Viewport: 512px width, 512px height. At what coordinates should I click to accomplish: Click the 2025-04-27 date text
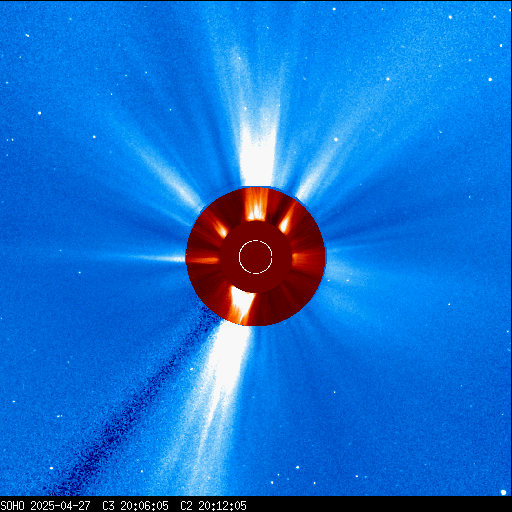click(x=60, y=506)
